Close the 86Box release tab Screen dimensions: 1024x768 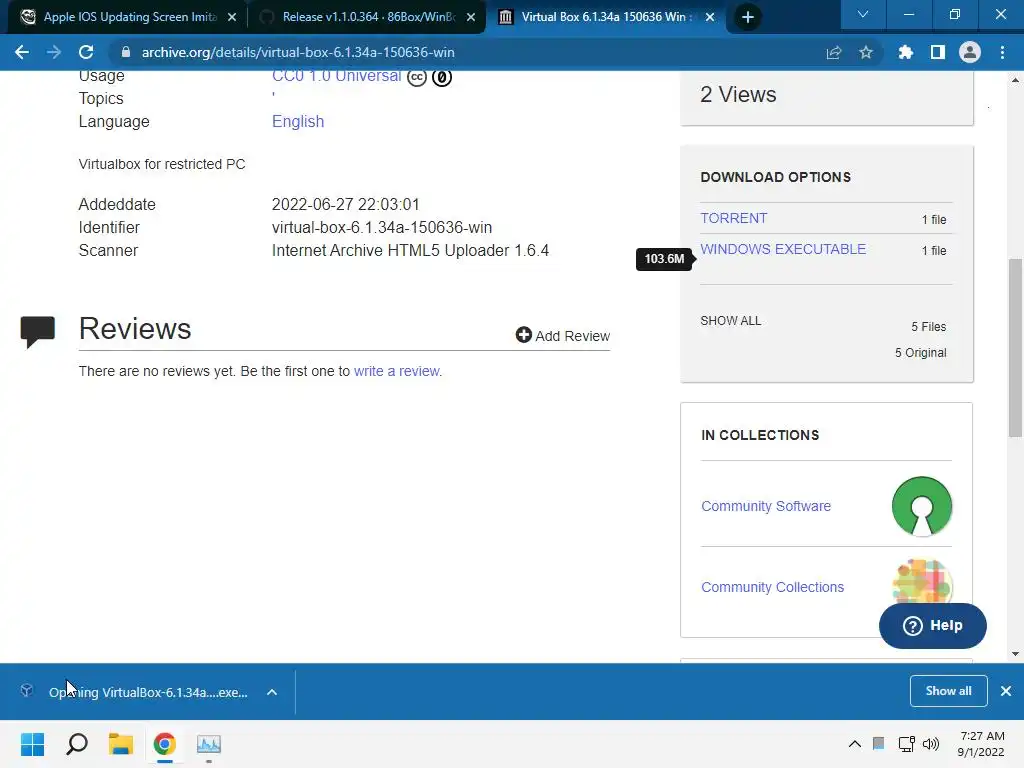tap(471, 17)
